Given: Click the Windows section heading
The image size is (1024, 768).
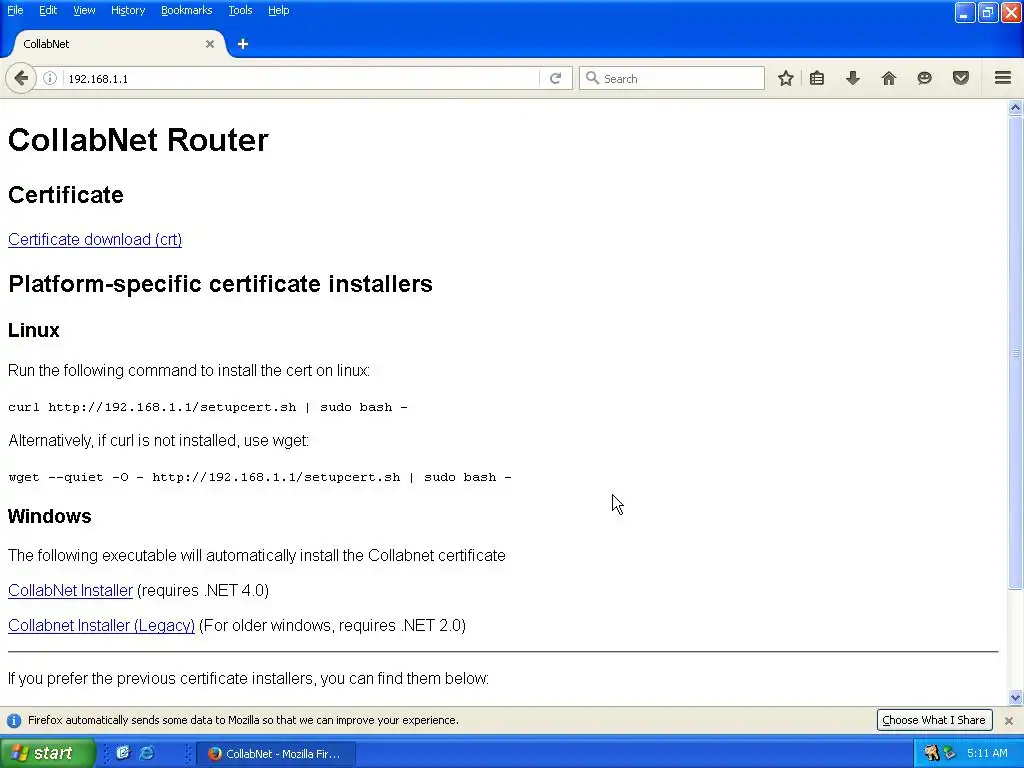Looking at the screenshot, I should pos(50,517).
